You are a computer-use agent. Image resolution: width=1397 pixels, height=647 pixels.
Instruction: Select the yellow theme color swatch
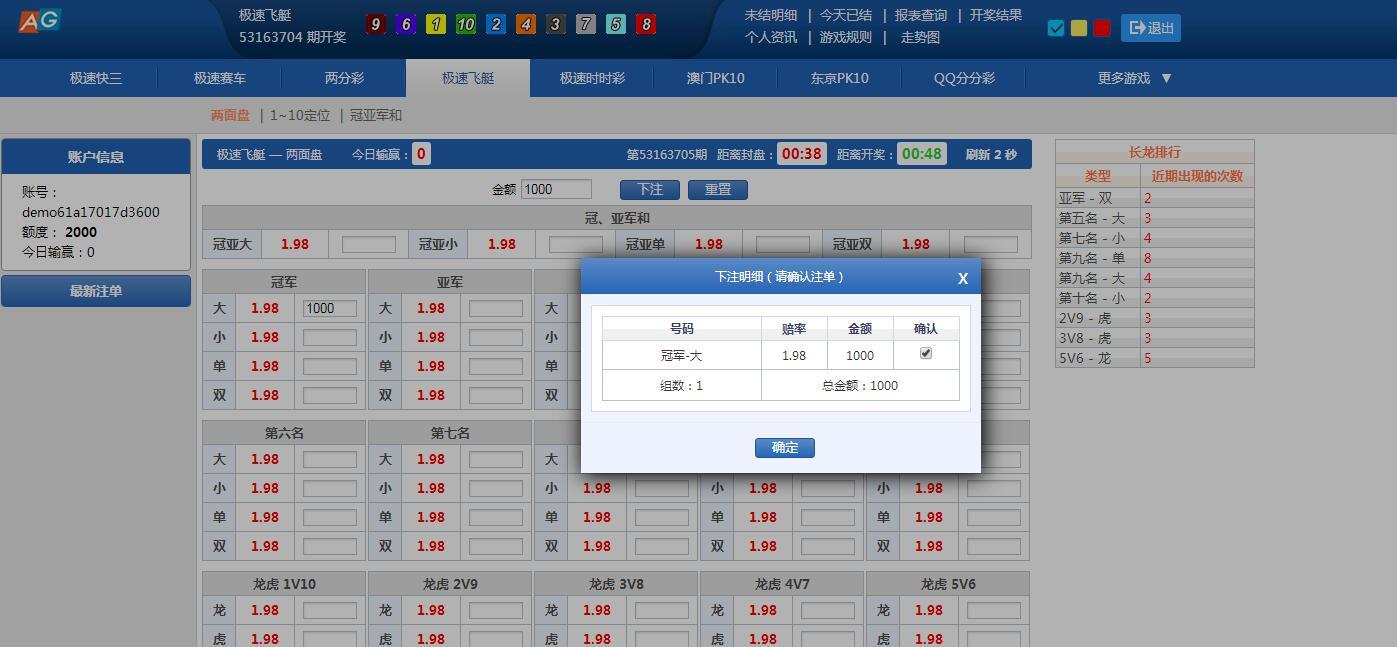1079,28
